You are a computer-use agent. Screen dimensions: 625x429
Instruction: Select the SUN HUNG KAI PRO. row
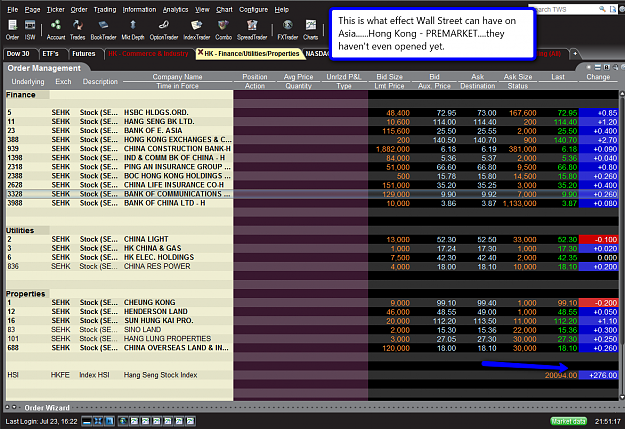[x=312, y=321]
